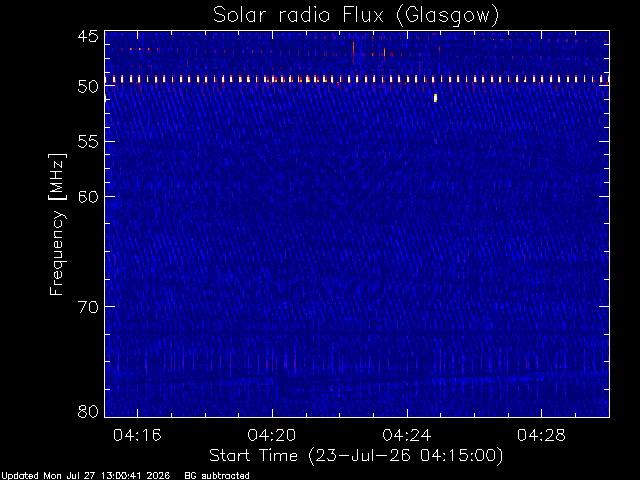Click the BG subtracted note
The image size is (640, 480).
coord(217,476)
